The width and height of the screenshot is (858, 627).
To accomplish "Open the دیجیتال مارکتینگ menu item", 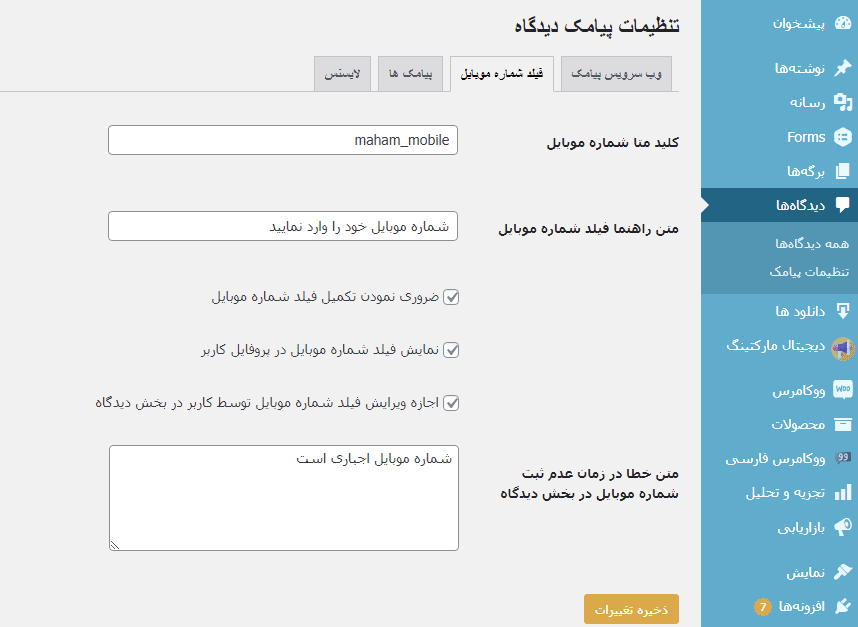I will point(779,349).
